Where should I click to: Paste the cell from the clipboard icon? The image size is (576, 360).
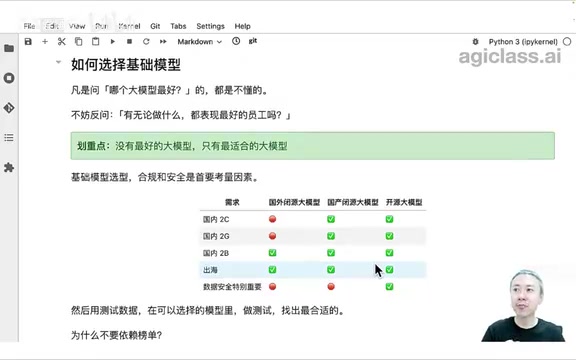[x=96, y=42]
